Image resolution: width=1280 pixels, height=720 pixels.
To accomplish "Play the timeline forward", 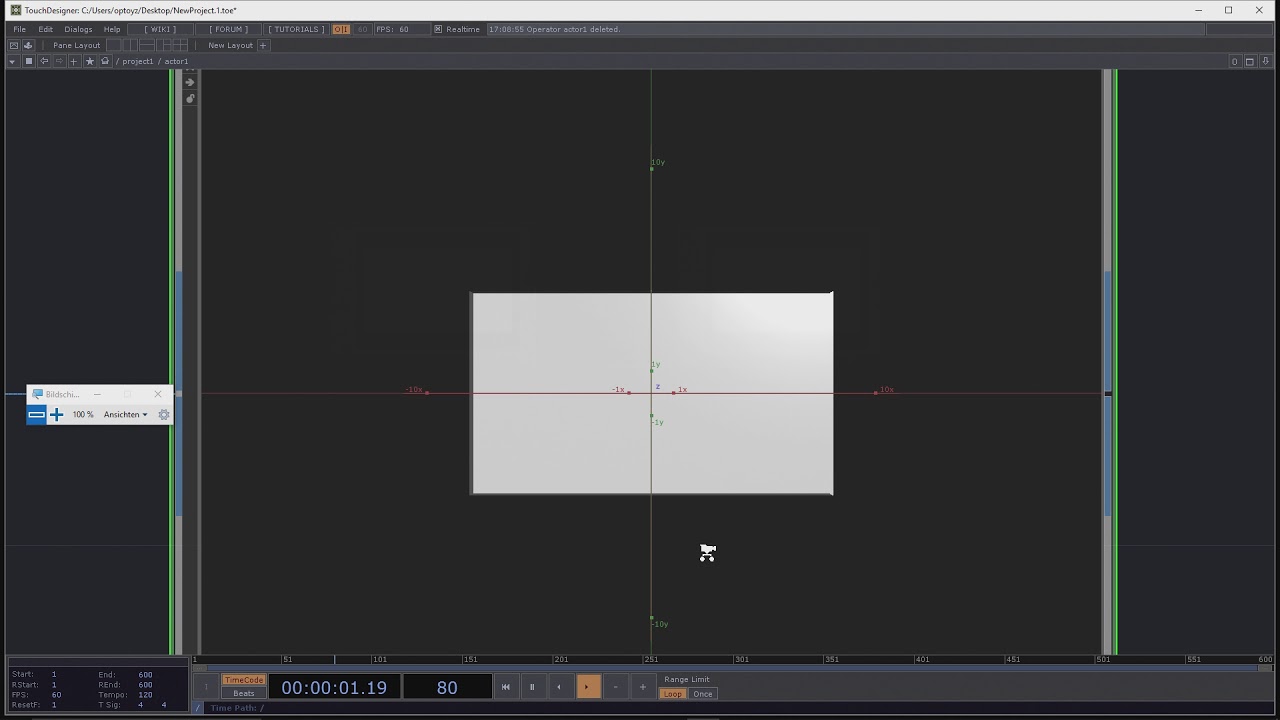I will click(588, 687).
